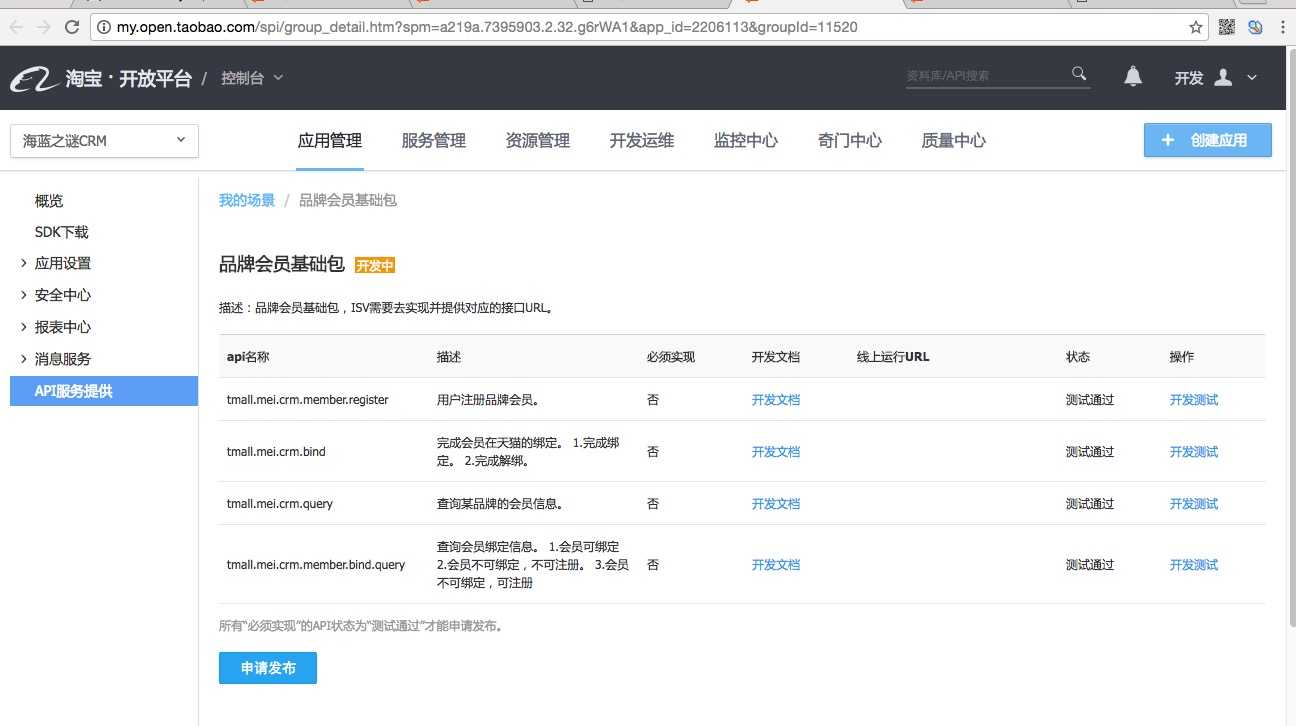Click the 申请发布 button

(268, 669)
